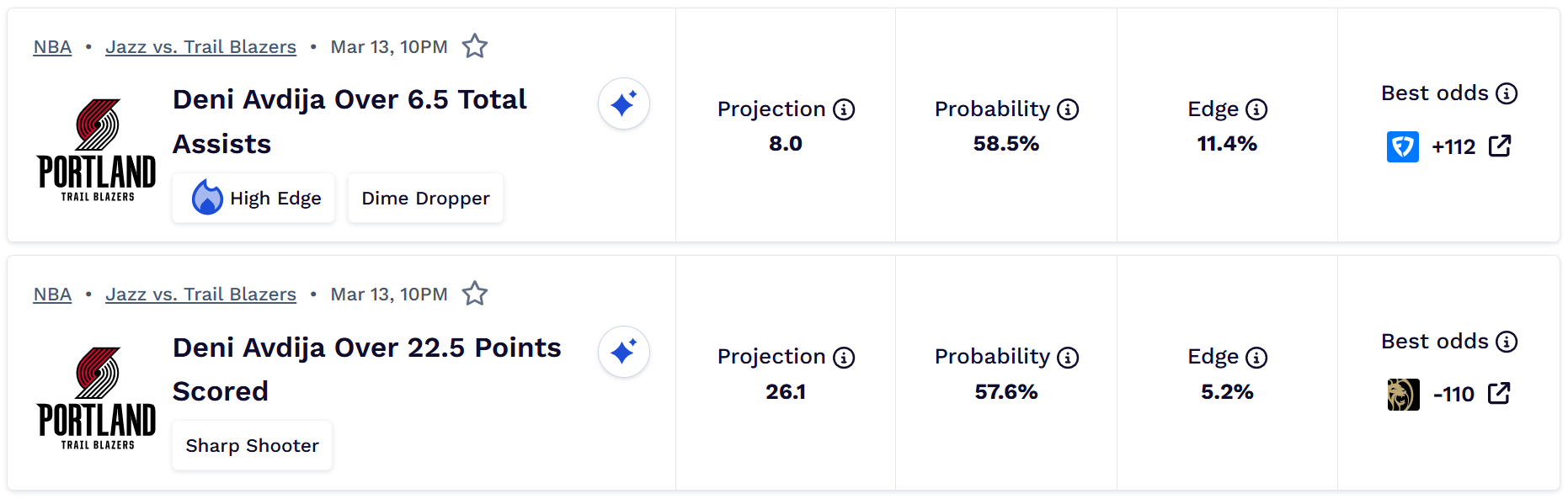Open Jazz vs. Trail Blazers link in second card
This screenshot has width=1568, height=499.
point(200,295)
